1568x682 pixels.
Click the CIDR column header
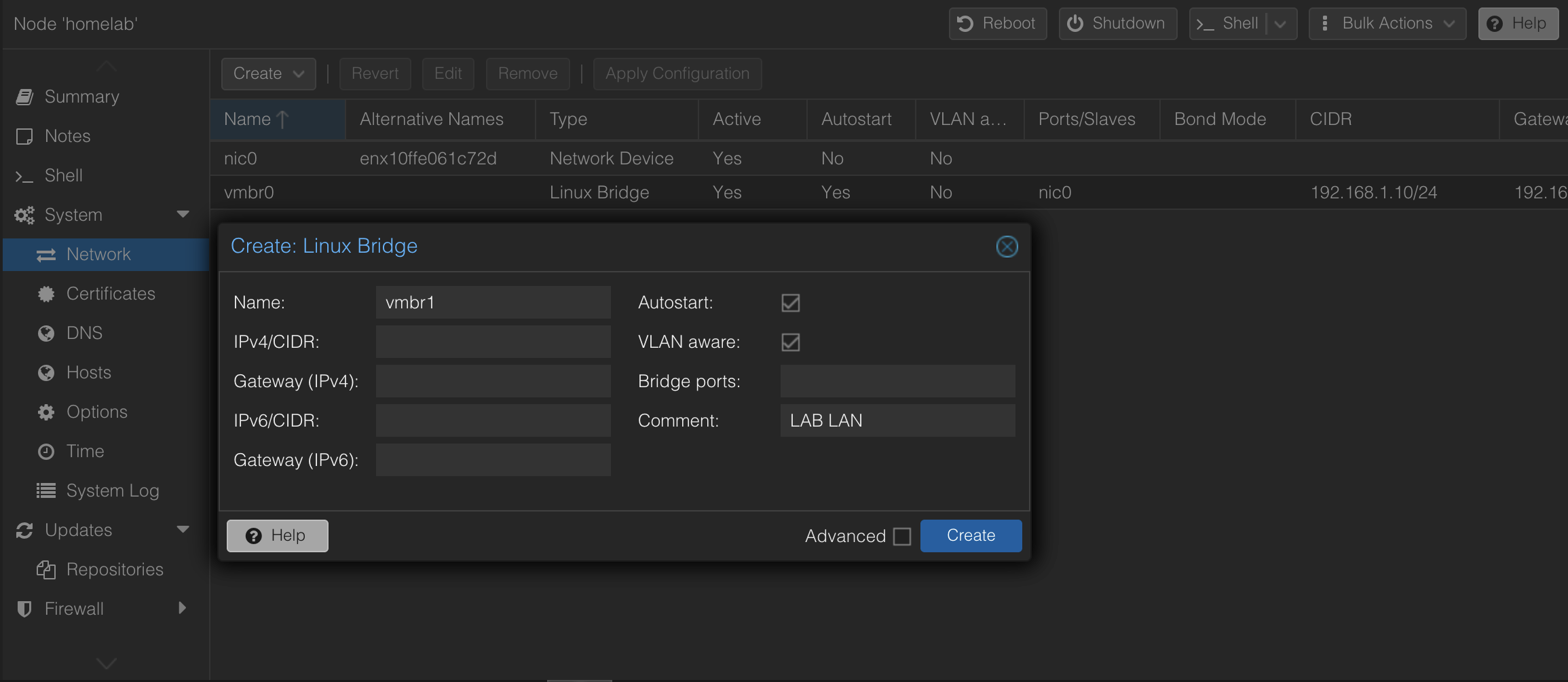click(x=1398, y=120)
